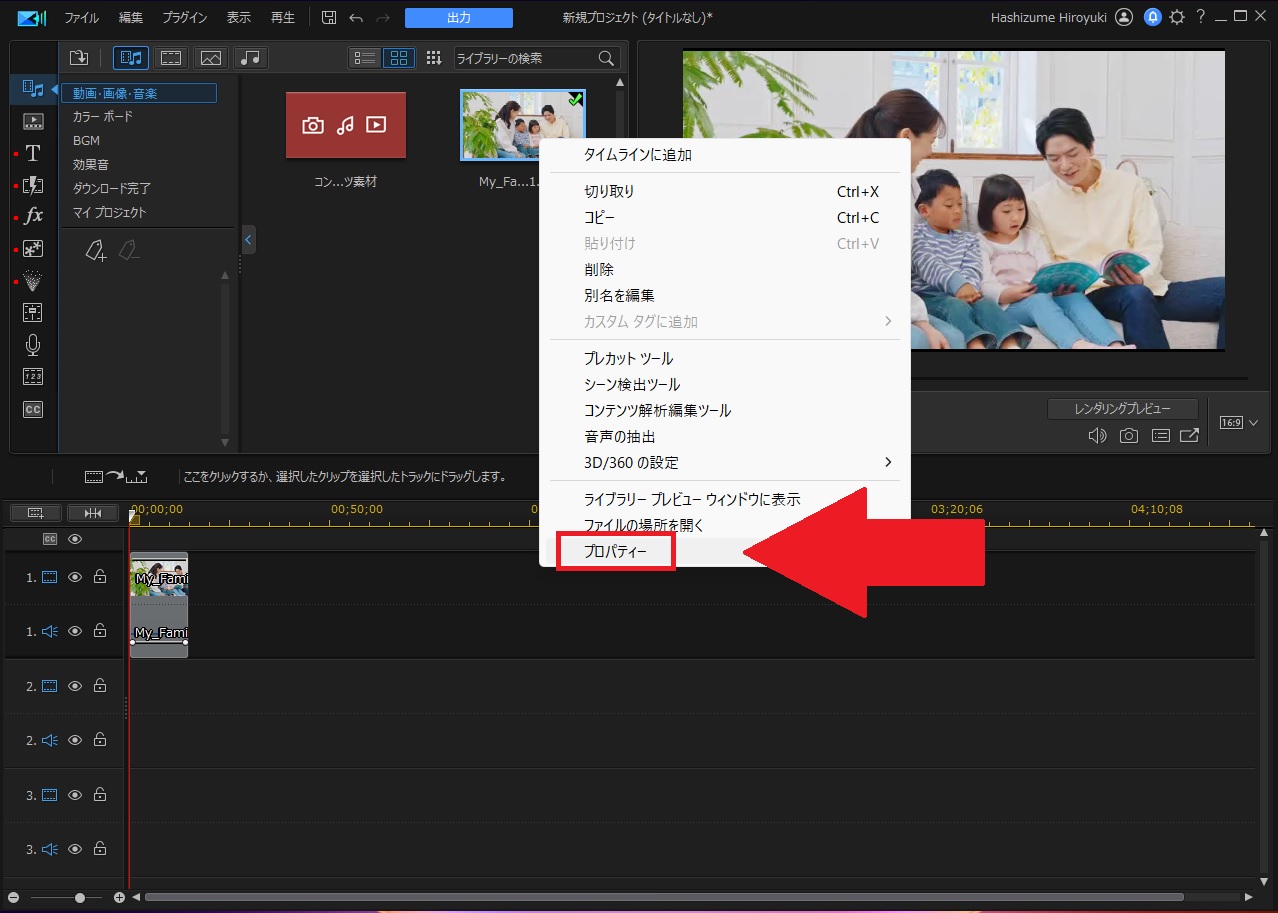Toggle visibility of video track 1
1278x913 pixels.
[75, 577]
